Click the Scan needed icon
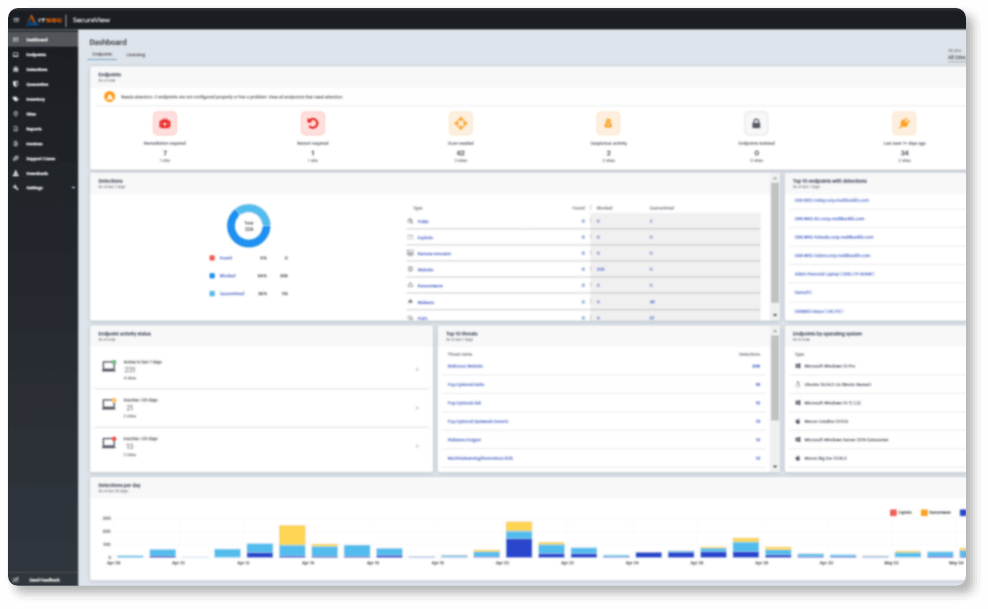988x609 pixels. [x=461, y=123]
